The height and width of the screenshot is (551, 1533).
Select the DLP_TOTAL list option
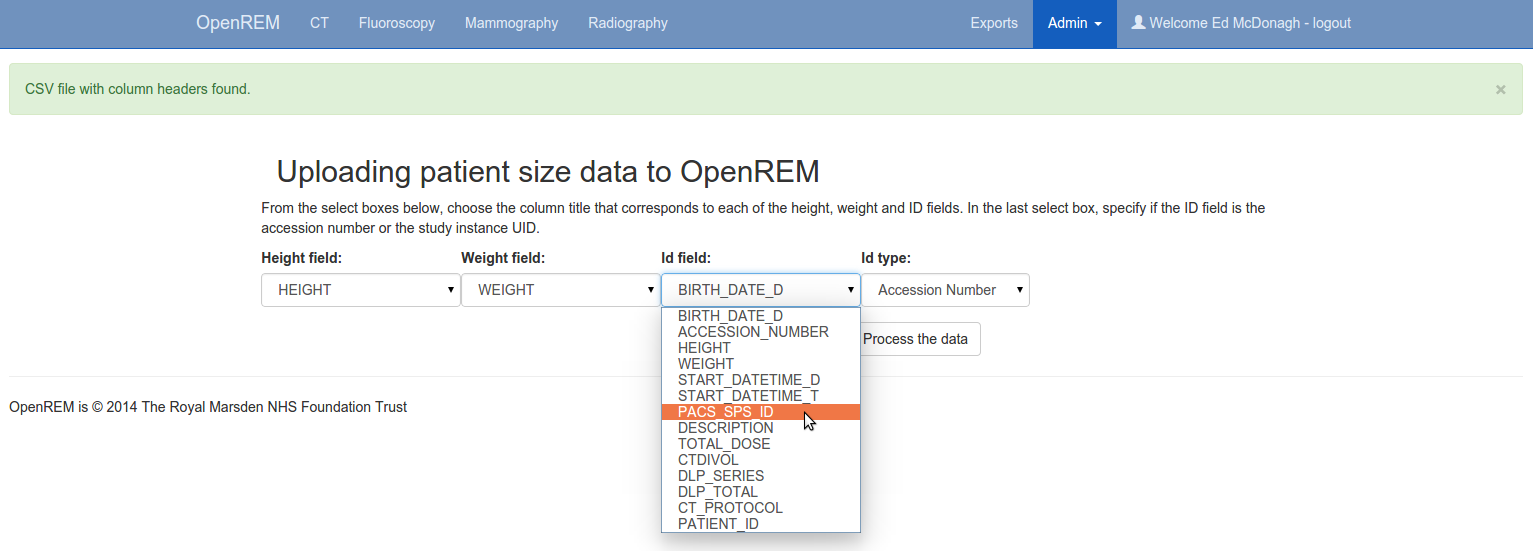point(717,492)
